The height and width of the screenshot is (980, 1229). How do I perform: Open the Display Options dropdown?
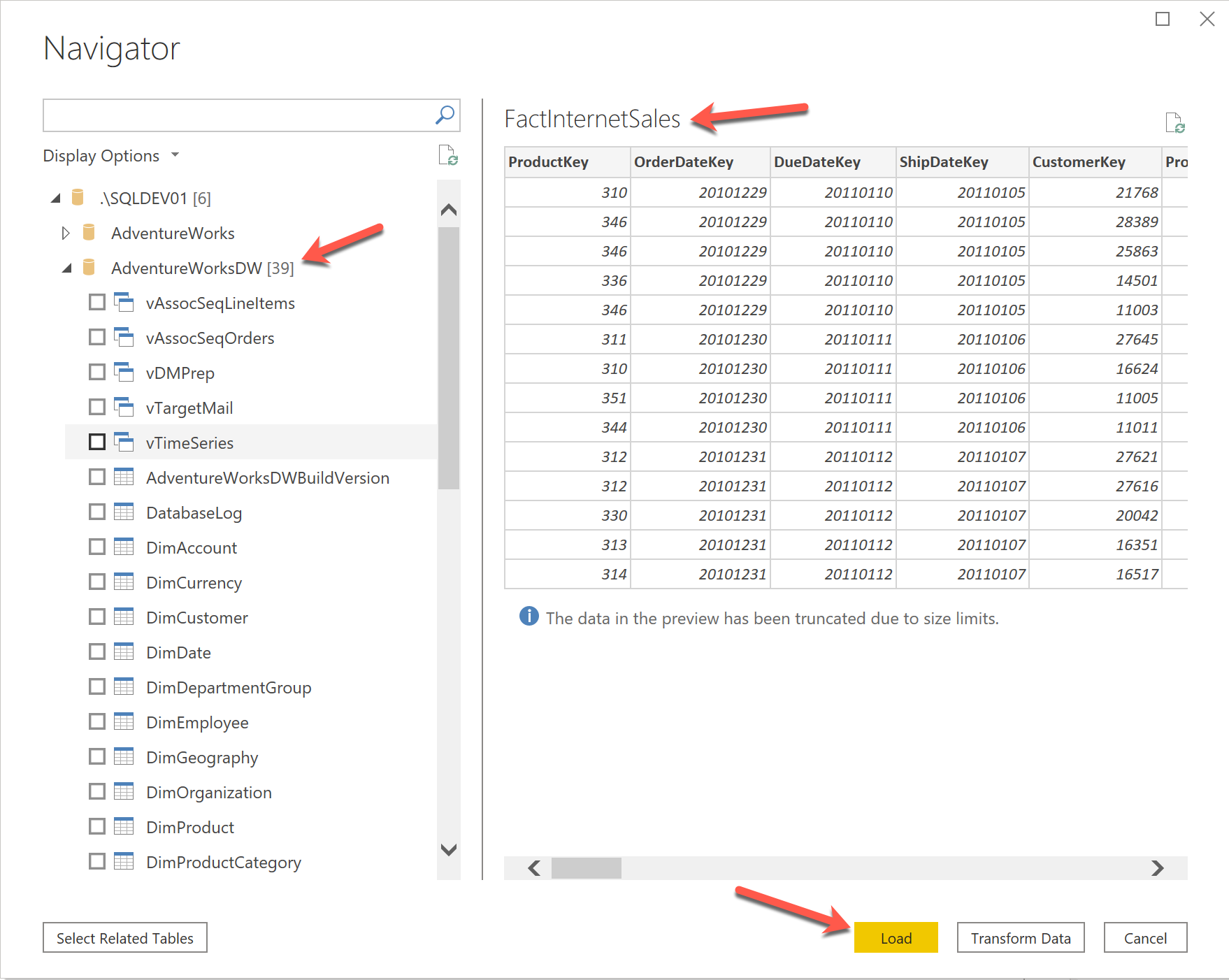(111, 155)
